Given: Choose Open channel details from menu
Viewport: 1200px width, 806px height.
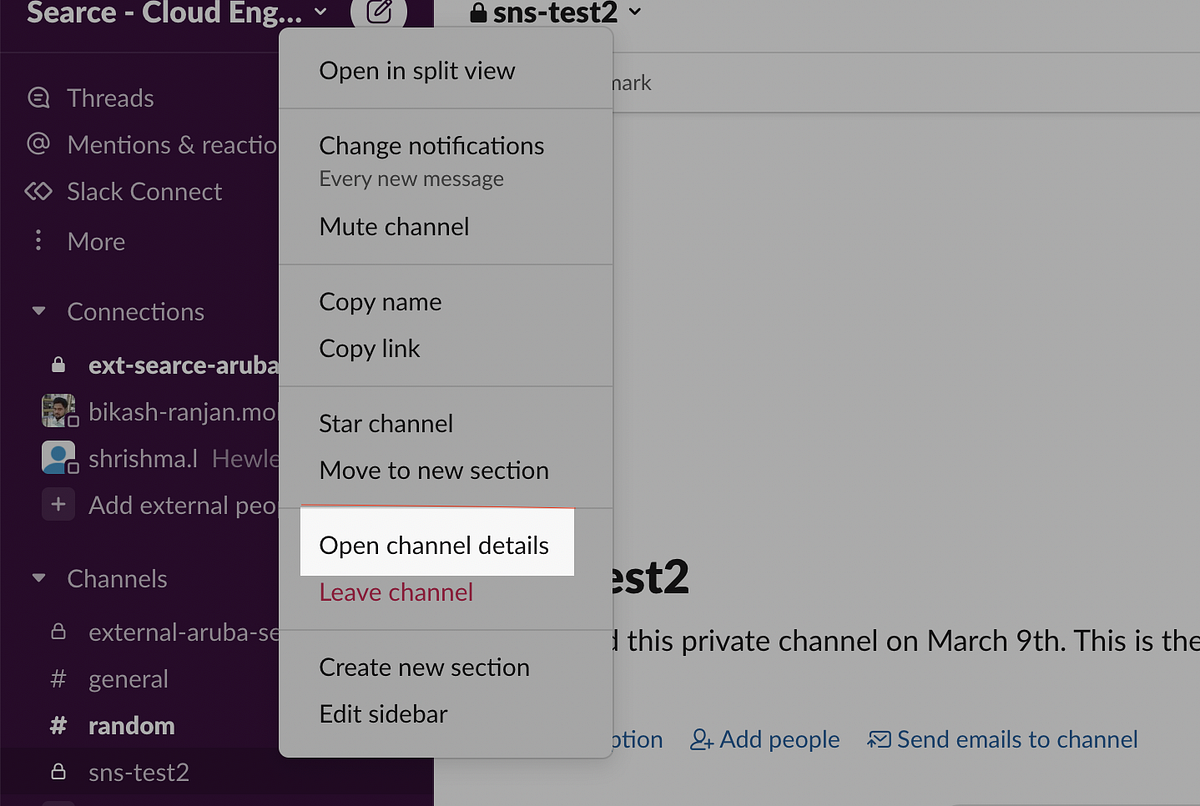Looking at the screenshot, I should [434, 545].
